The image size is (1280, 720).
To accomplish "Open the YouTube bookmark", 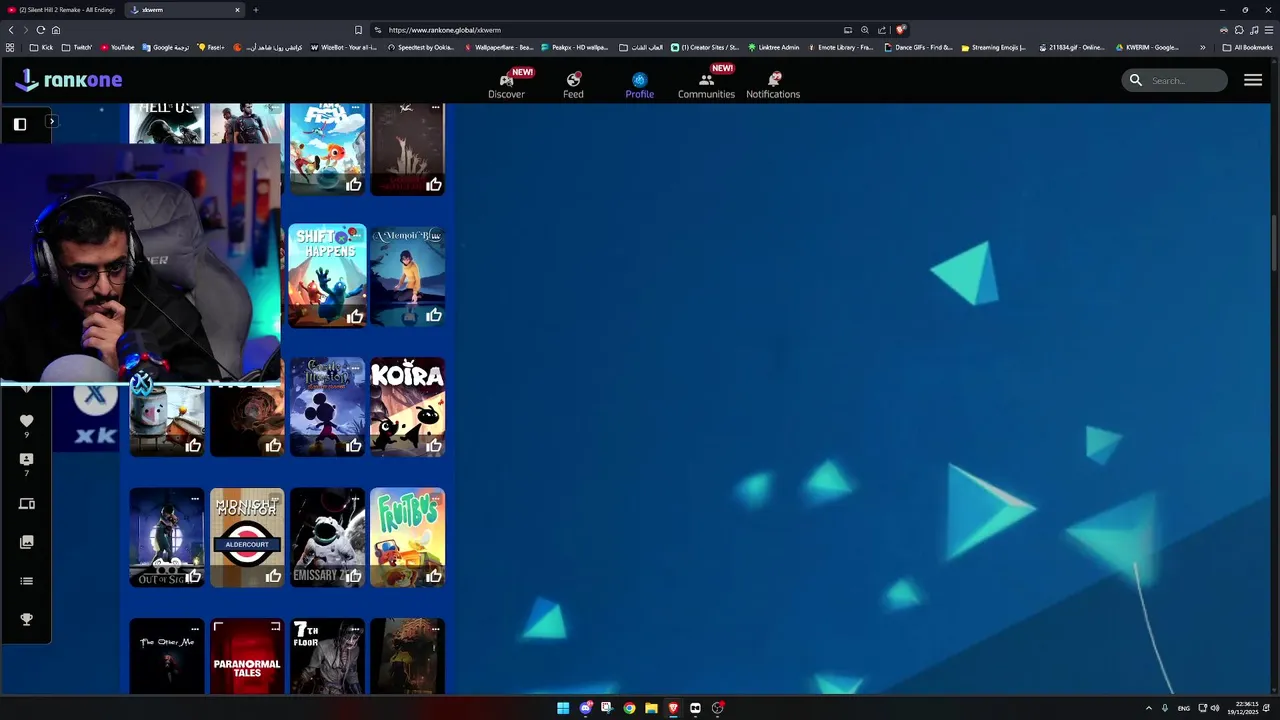I will click(117, 47).
